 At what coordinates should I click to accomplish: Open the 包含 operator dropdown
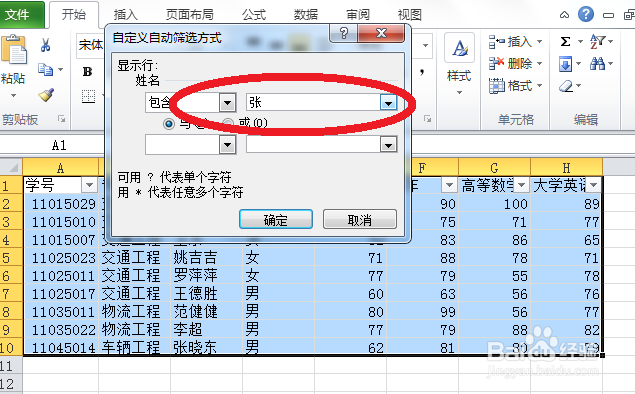(x=227, y=103)
